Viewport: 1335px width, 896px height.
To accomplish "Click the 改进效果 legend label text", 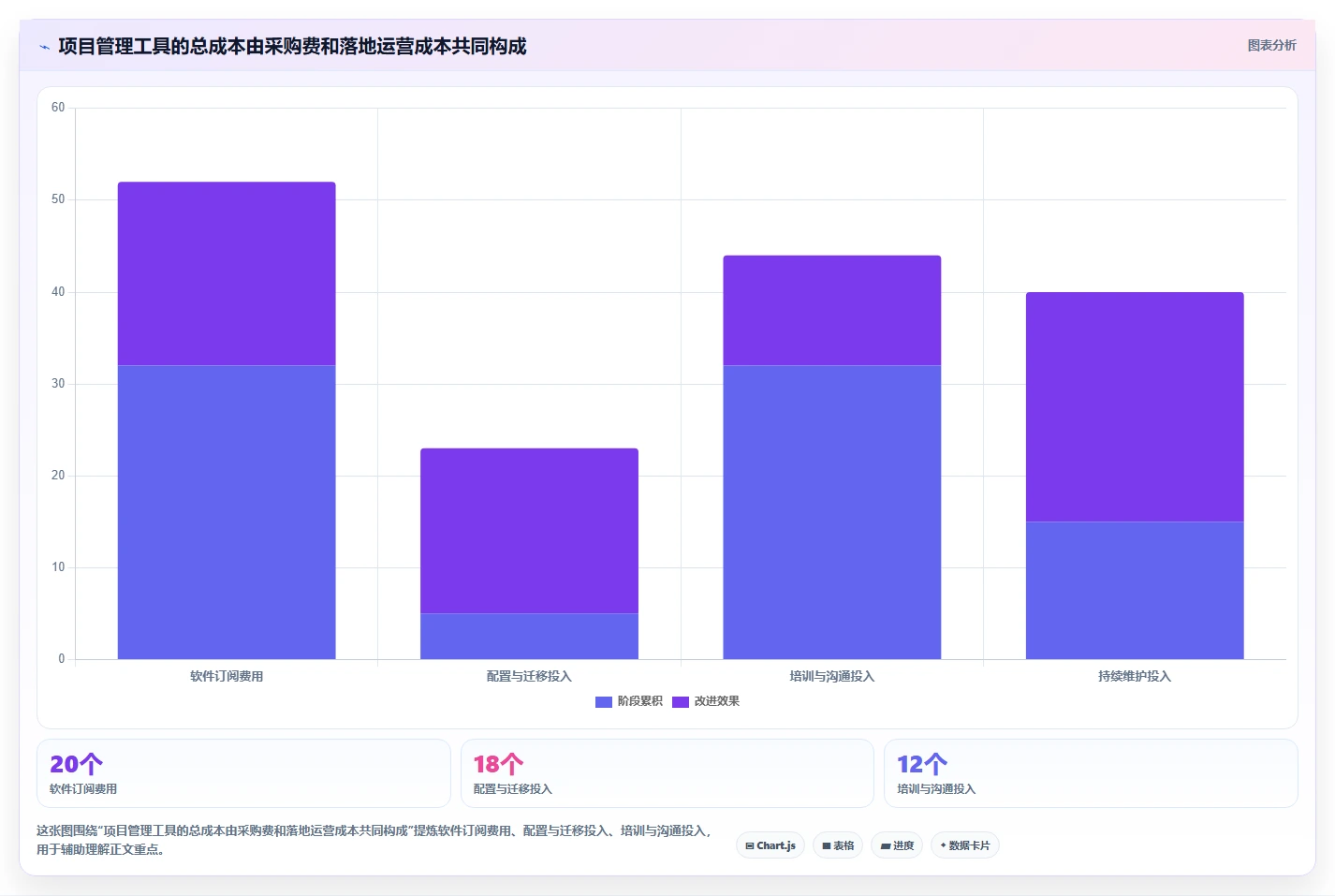I will [717, 701].
